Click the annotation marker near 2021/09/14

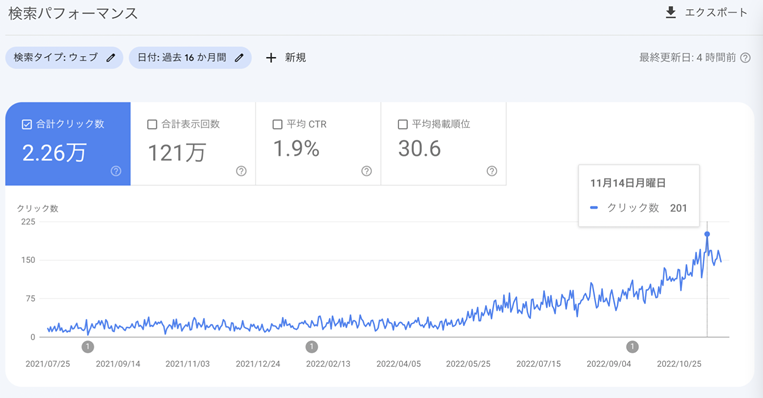click(x=88, y=347)
